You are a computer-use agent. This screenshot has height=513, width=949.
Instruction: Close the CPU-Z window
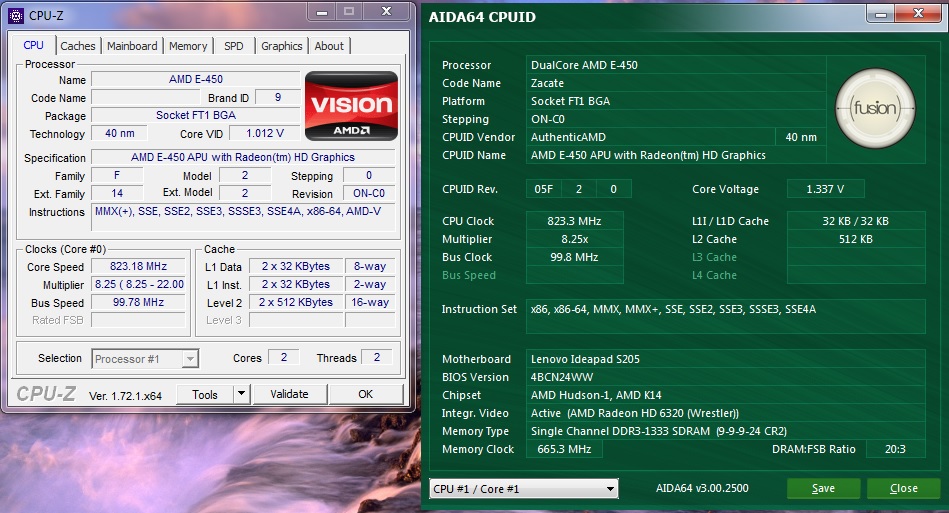tap(387, 12)
